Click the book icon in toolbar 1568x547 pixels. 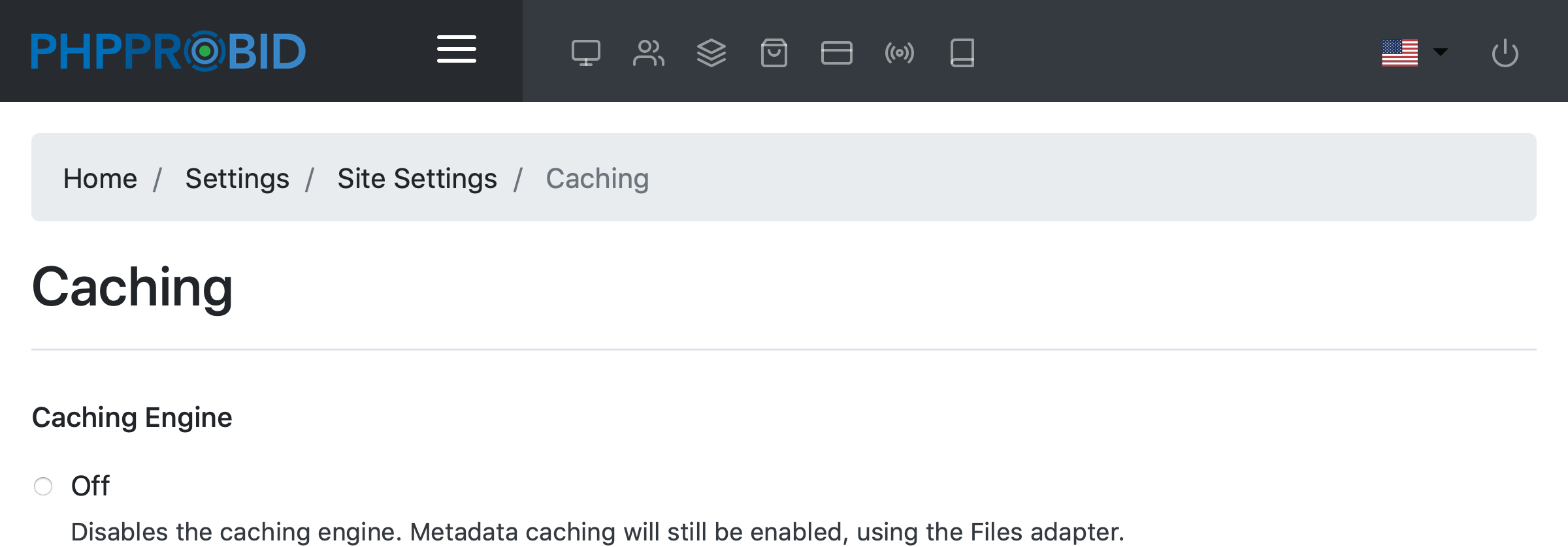click(x=962, y=53)
